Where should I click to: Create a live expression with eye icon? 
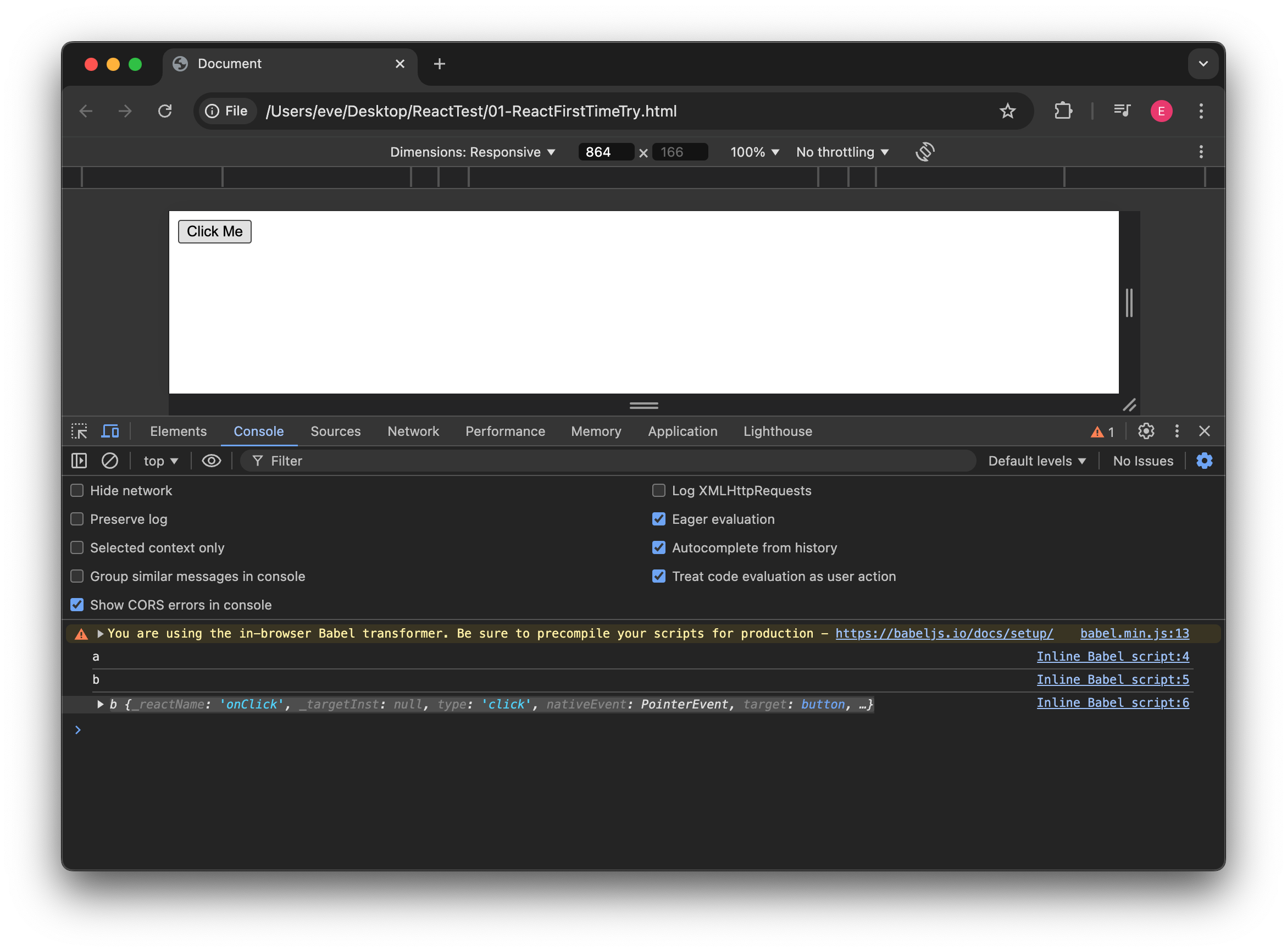point(212,461)
